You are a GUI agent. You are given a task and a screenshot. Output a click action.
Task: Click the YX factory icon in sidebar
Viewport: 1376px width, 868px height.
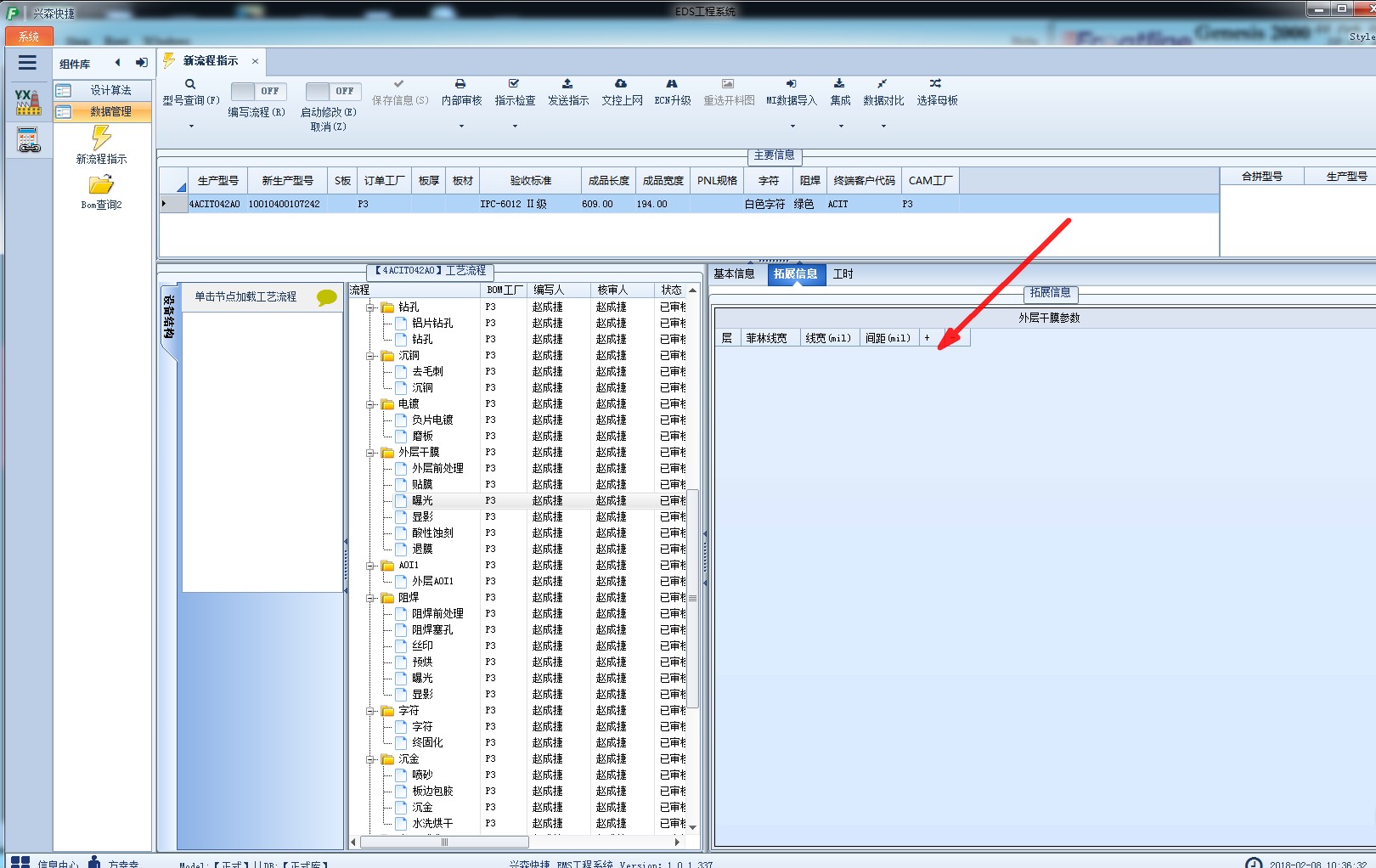(x=28, y=102)
